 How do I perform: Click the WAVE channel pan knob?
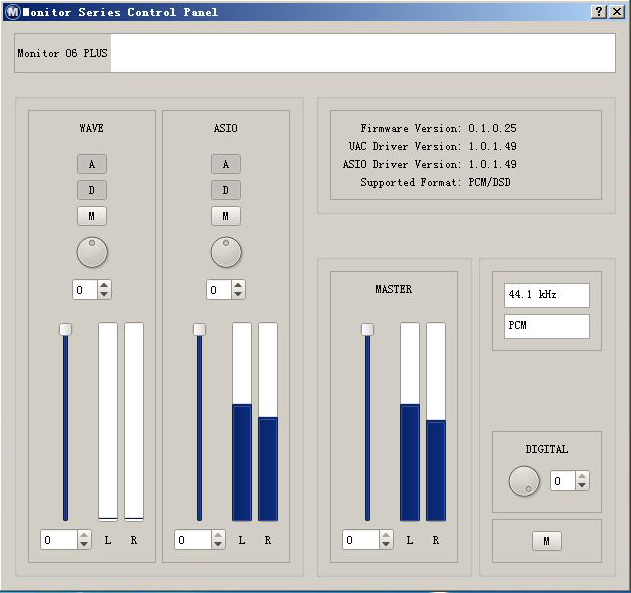(92, 252)
